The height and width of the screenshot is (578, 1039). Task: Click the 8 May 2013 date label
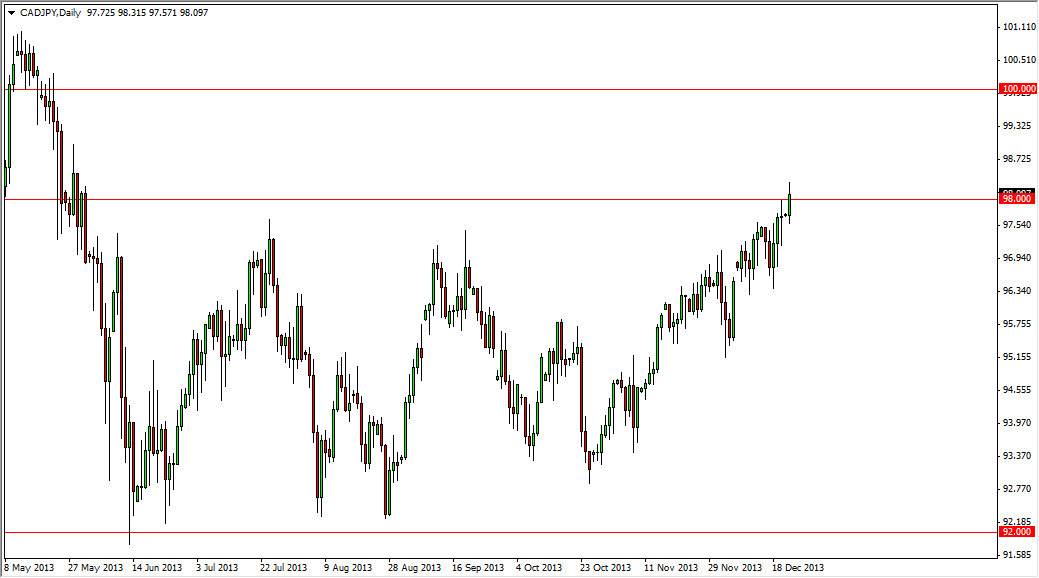29,568
